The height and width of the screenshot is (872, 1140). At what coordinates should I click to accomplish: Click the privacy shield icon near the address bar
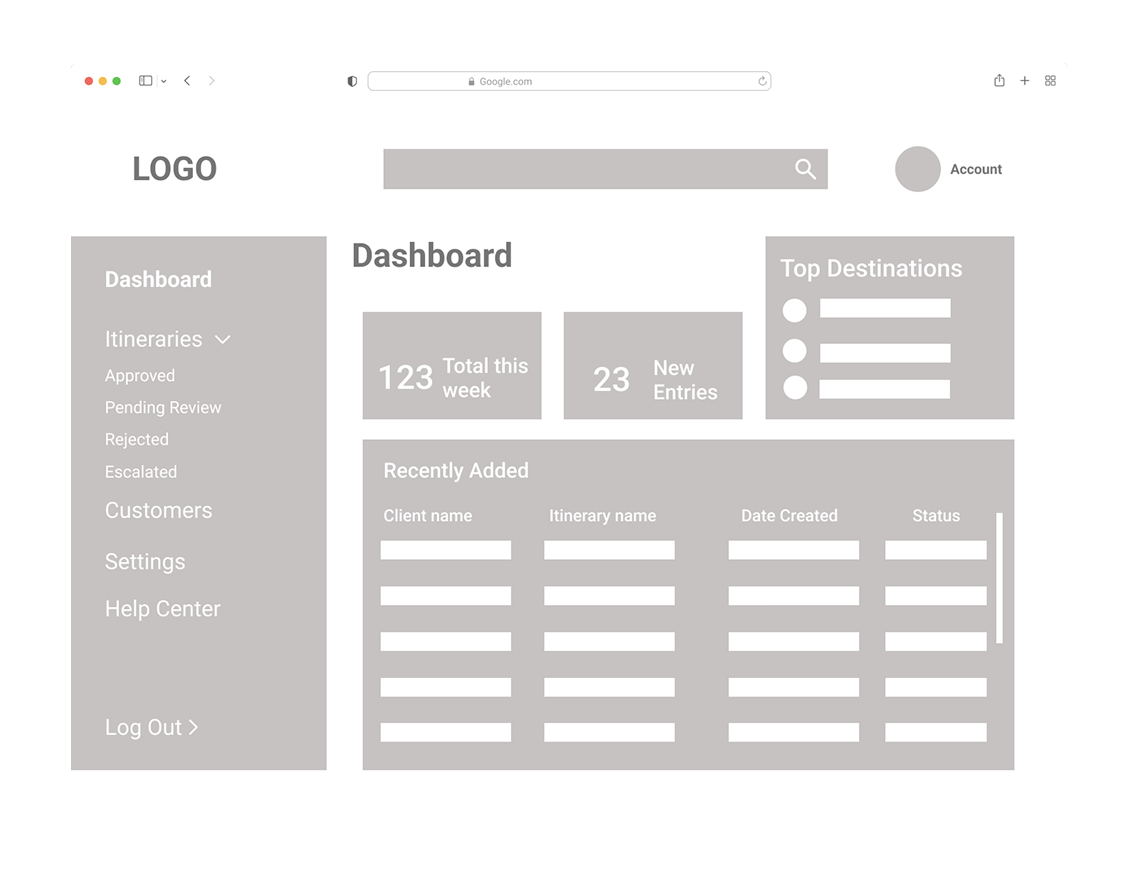pos(351,81)
